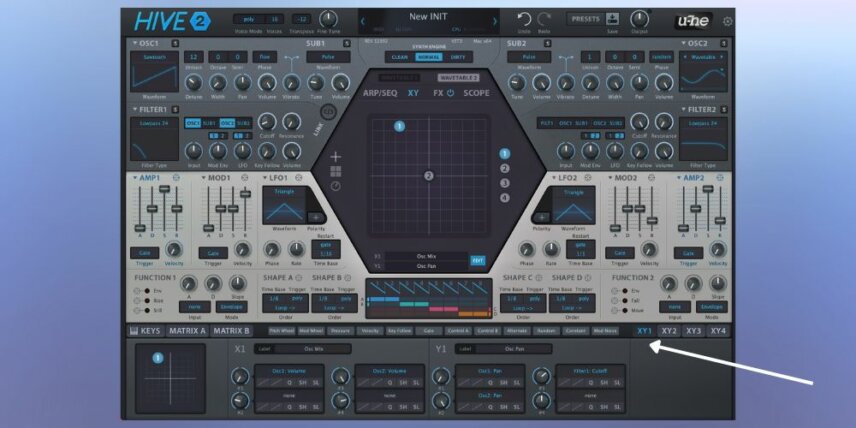This screenshot has height=428, width=856.
Task: Click the Save preset icon
Action: click(x=613, y=19)
